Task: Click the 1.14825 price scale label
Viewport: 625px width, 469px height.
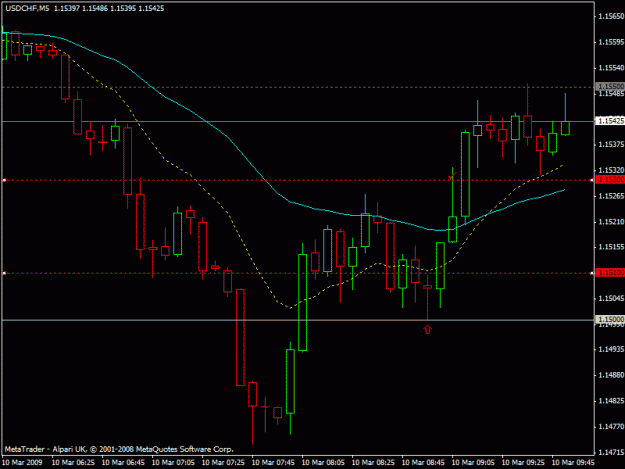Action: click(611, 401)
